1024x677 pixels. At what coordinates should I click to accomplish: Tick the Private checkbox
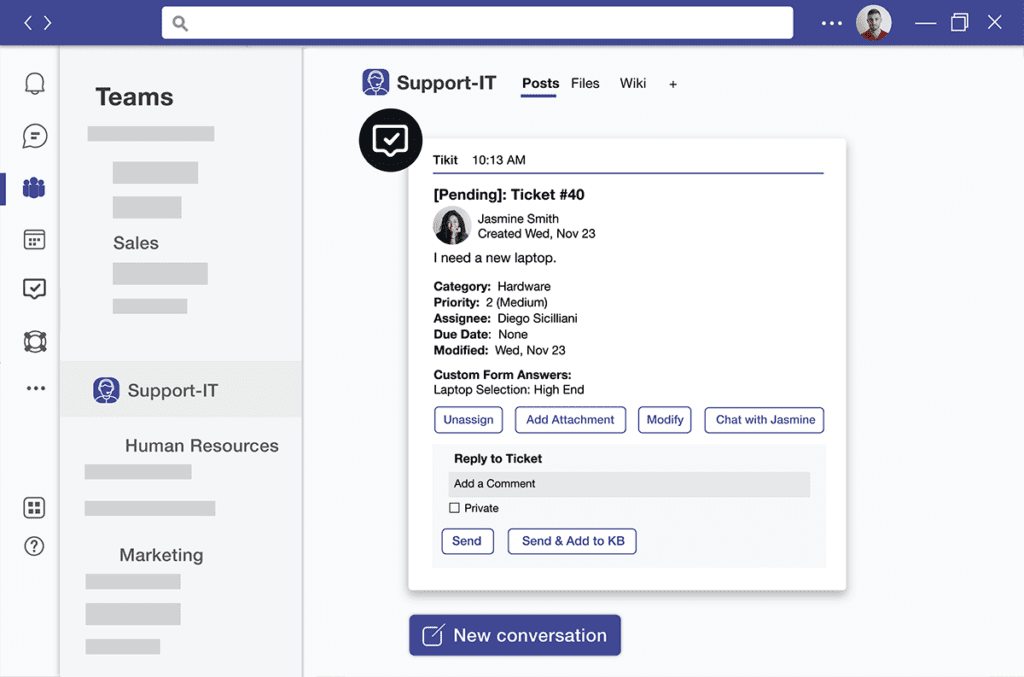click(455, 508)
